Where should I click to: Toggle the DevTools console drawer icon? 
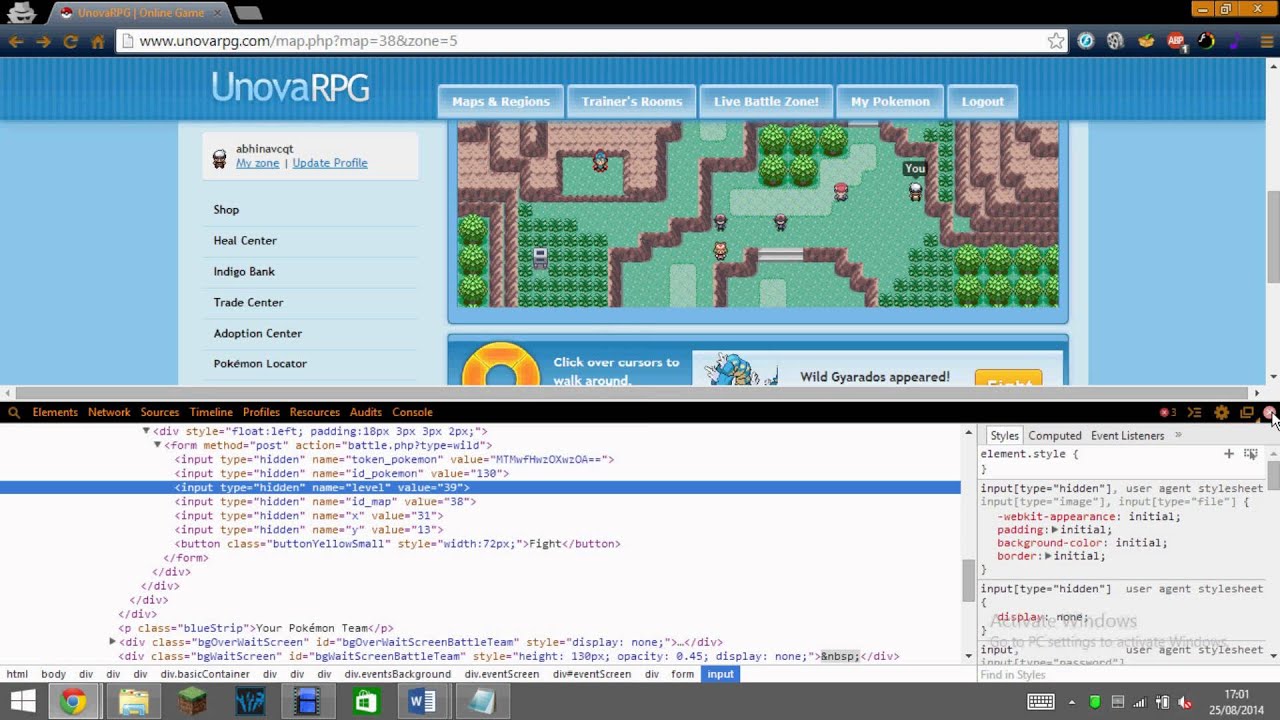1194,412
